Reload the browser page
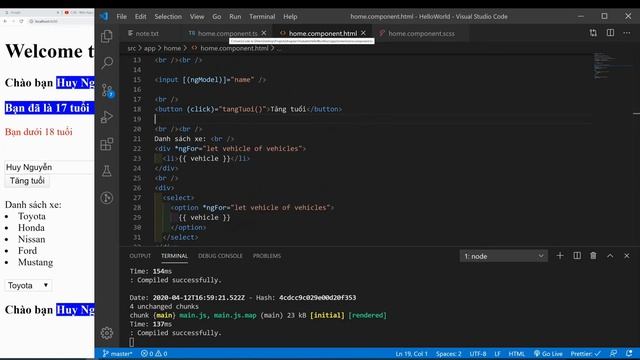The image size is (640, 360). pos(21,21)
